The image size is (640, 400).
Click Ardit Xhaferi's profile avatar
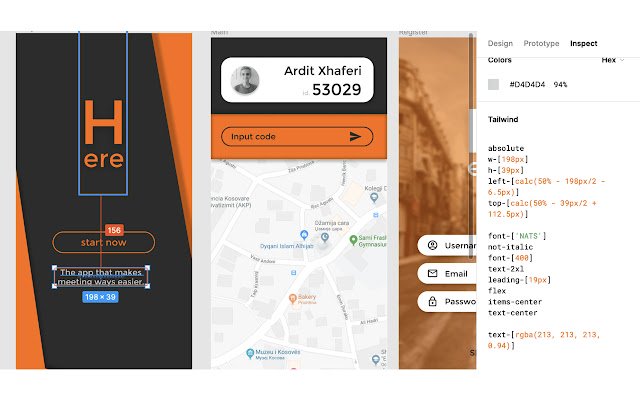(245, 80)
